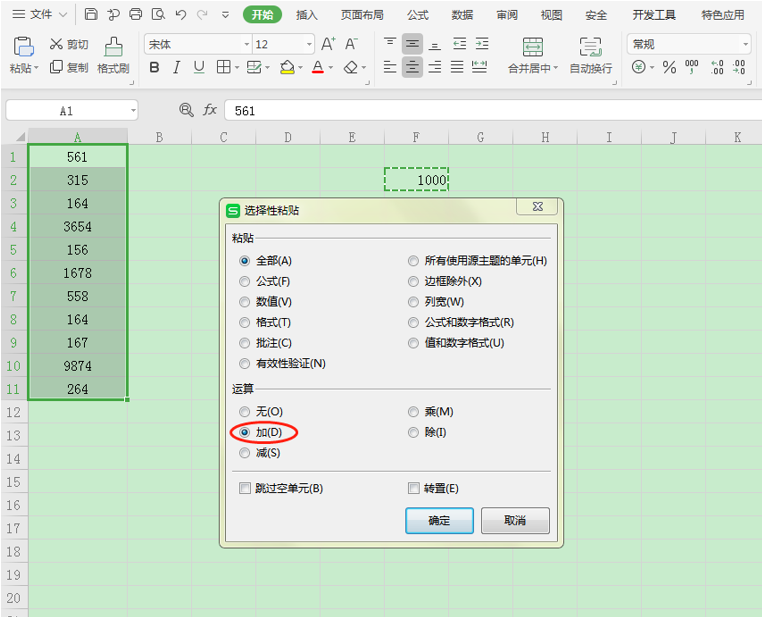Switch to the 公式 tab
This screenshot has width=762, height=617.
point(418,15)
